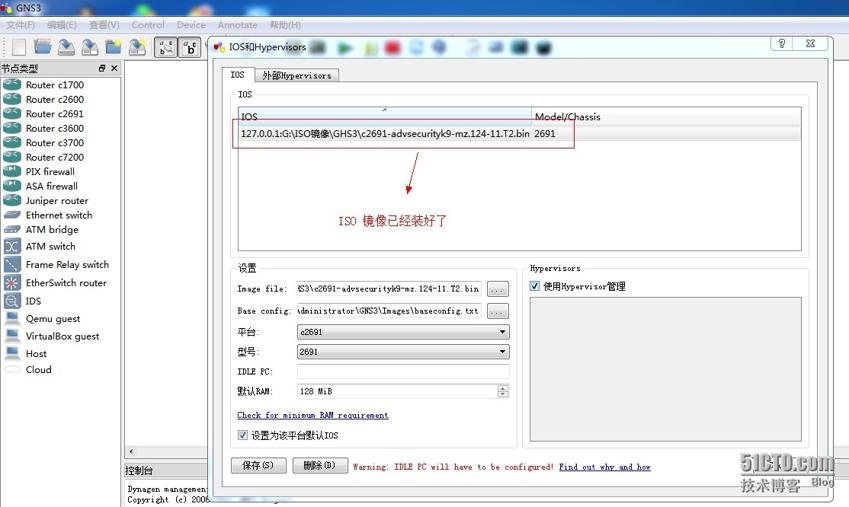Decrease default RAM with the down arrow
This screenshot has width=849, height=507.
[503, 394]
